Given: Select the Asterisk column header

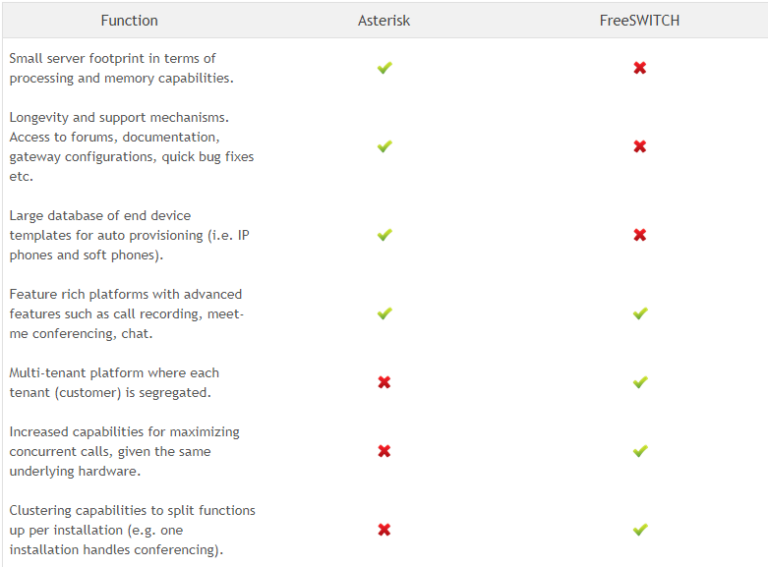Looking at the screenshot, I should (384, 20).
